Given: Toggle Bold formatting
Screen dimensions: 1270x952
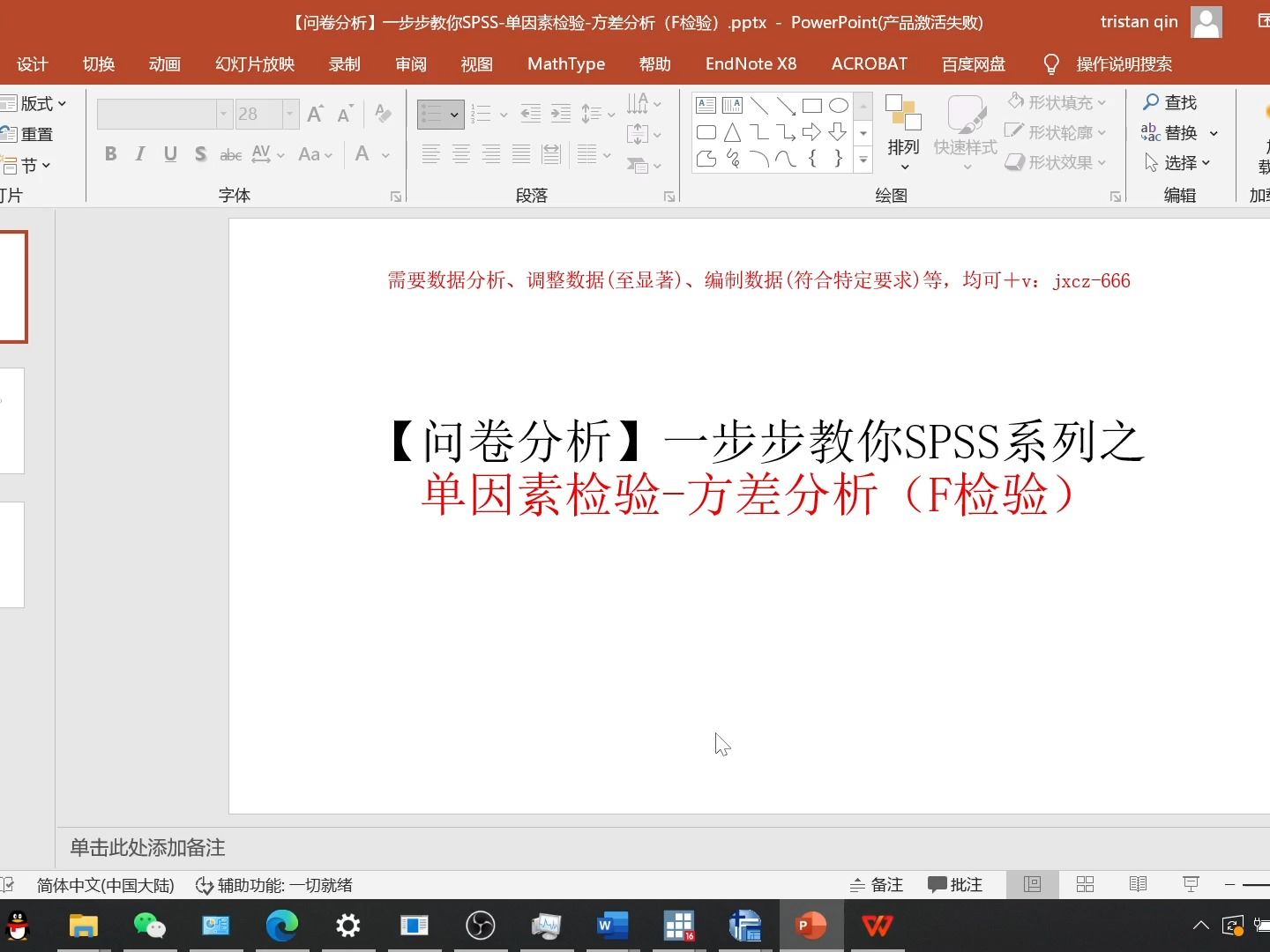Looking at the screenshot, I should point(110,154).
